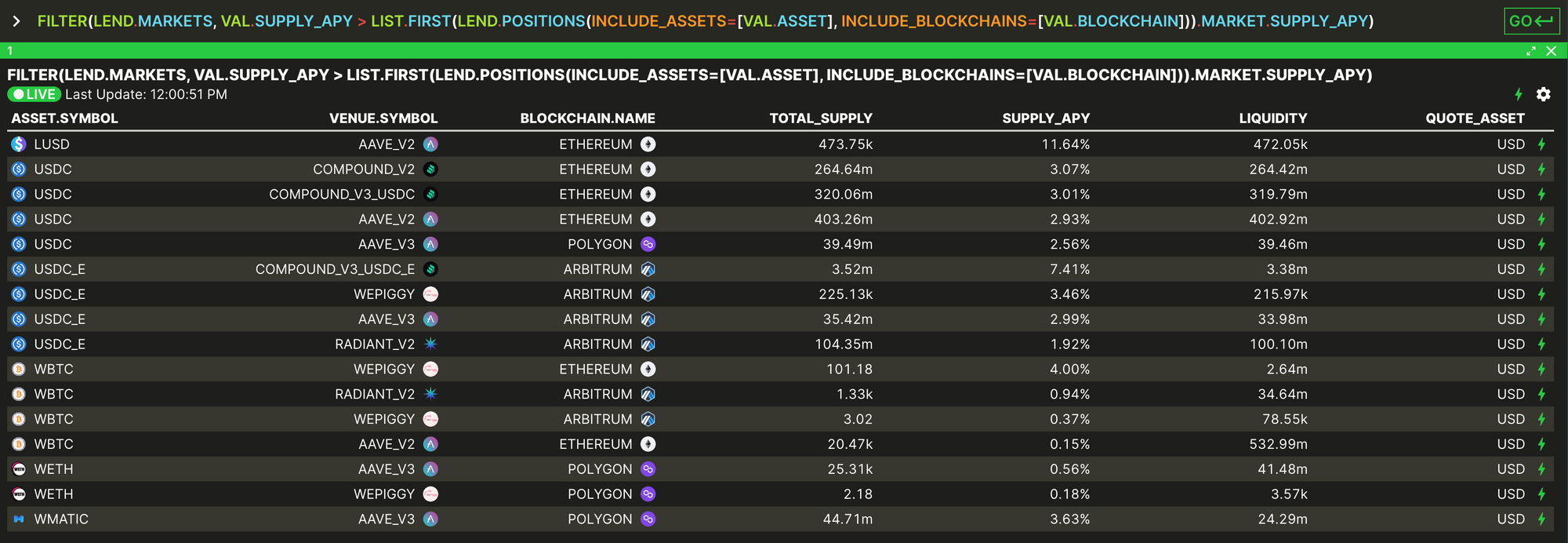Click Compound icon in COMPOUND_V2 row
The height and width of the screenshot is (543, 1568).
[x=430, y=169]
